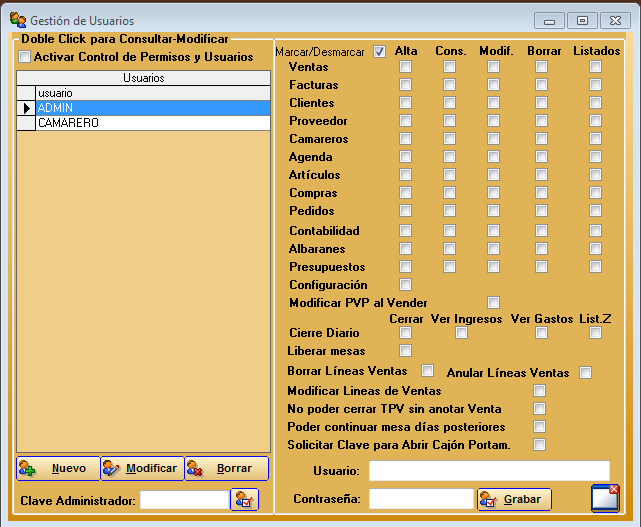Check Albaranes Modif. permission
Image resolution: width=641 pixels, height=527 pixels.
[493, 249]
